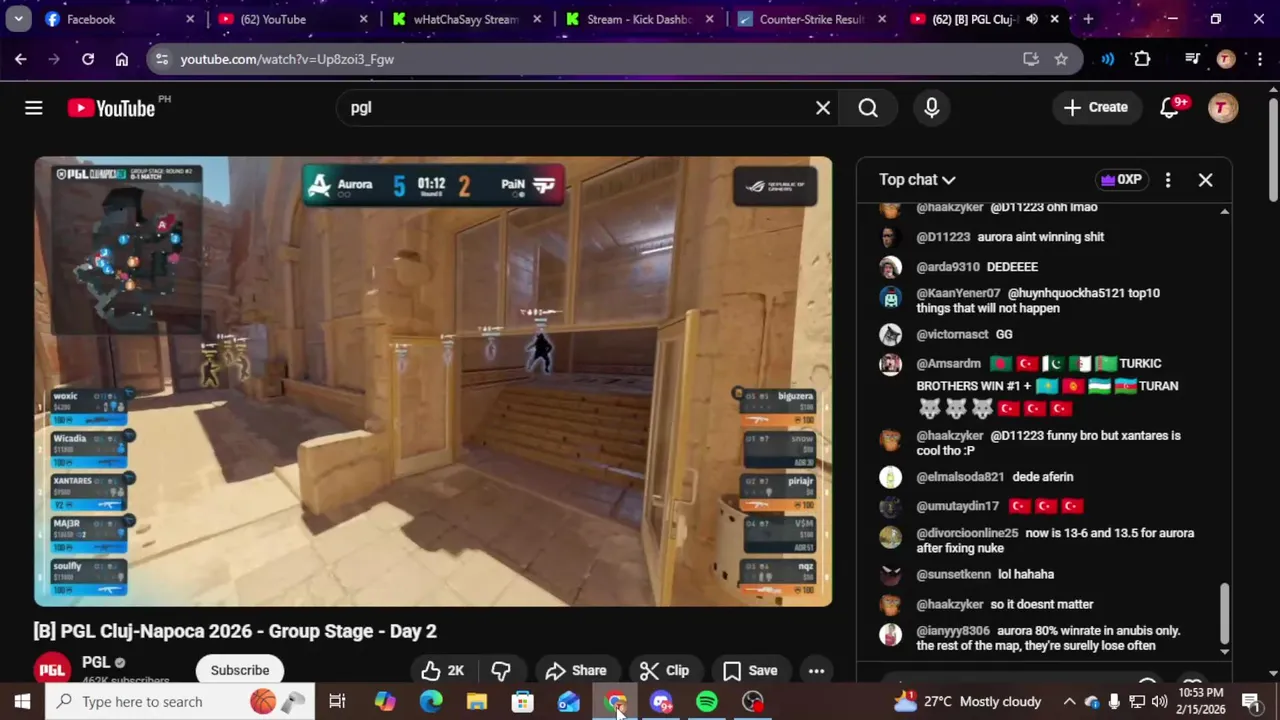The image size is (1280, 720).
Task: Open Task View on the taskbar
Action: [337, 702]
